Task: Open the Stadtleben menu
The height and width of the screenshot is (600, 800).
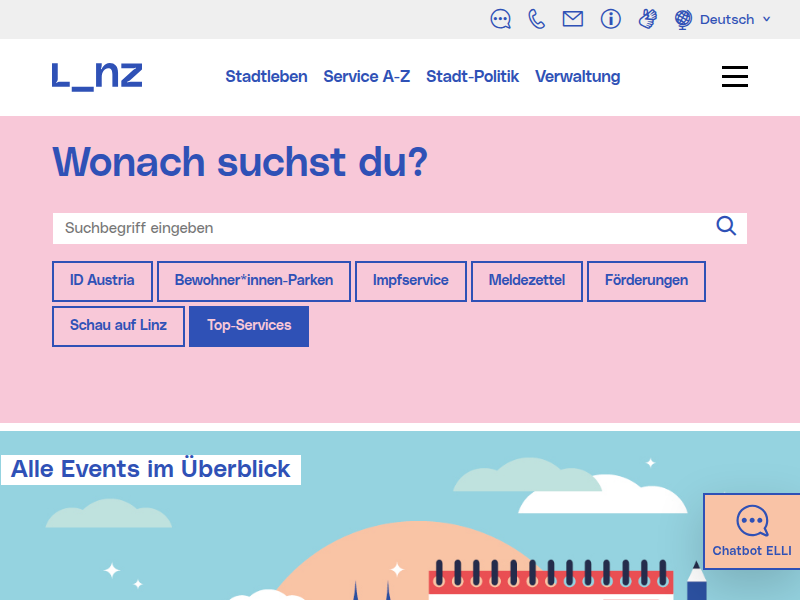Action: click(x=266, y=77)
